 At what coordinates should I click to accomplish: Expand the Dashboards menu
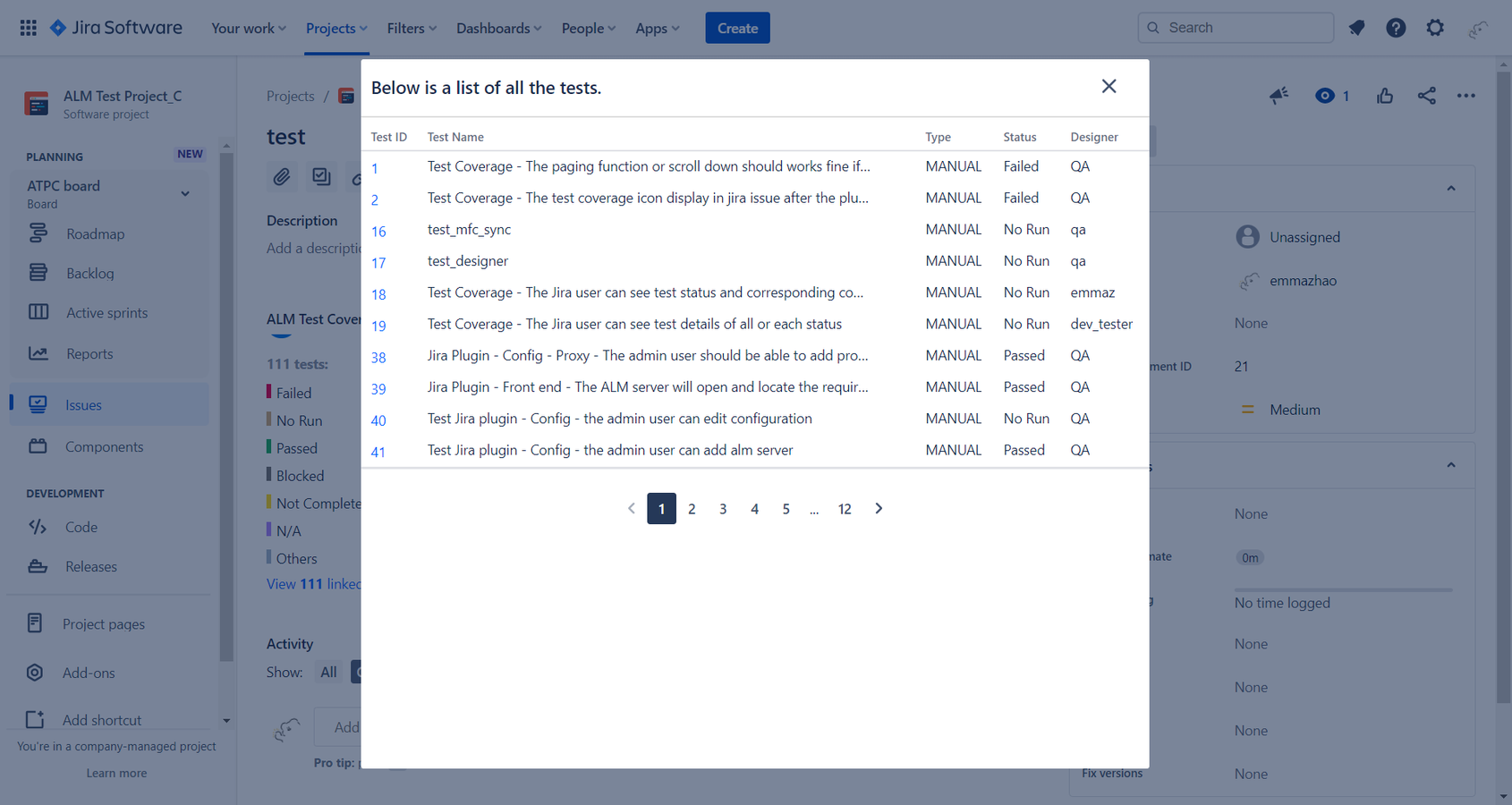498,28
